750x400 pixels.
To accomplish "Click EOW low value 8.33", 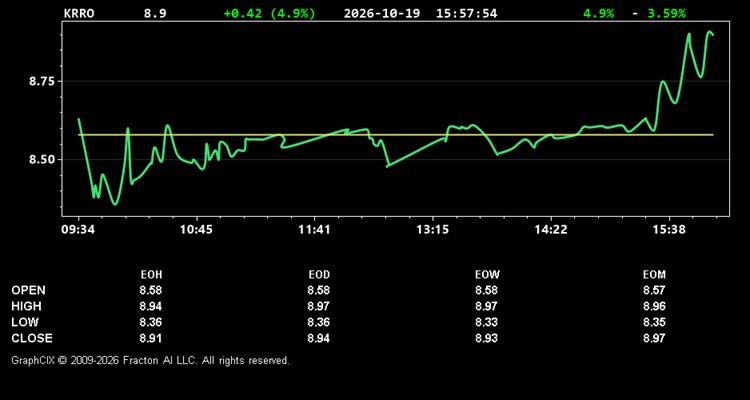I will [486, 322].
